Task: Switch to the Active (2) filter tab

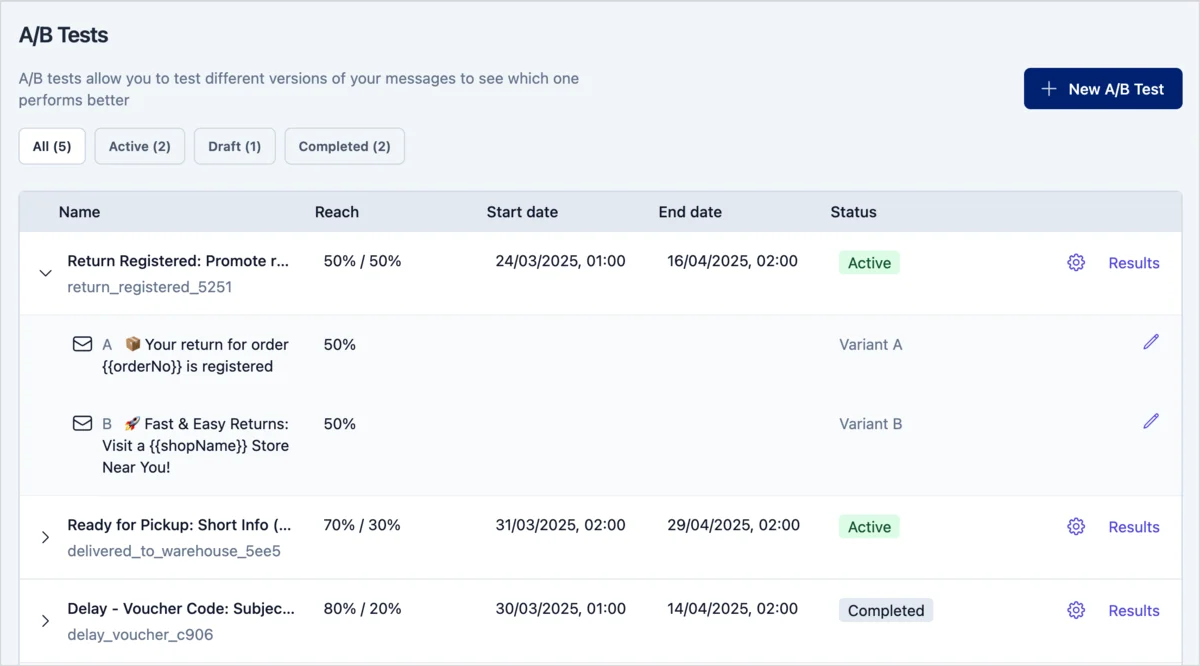Action: 140,146
